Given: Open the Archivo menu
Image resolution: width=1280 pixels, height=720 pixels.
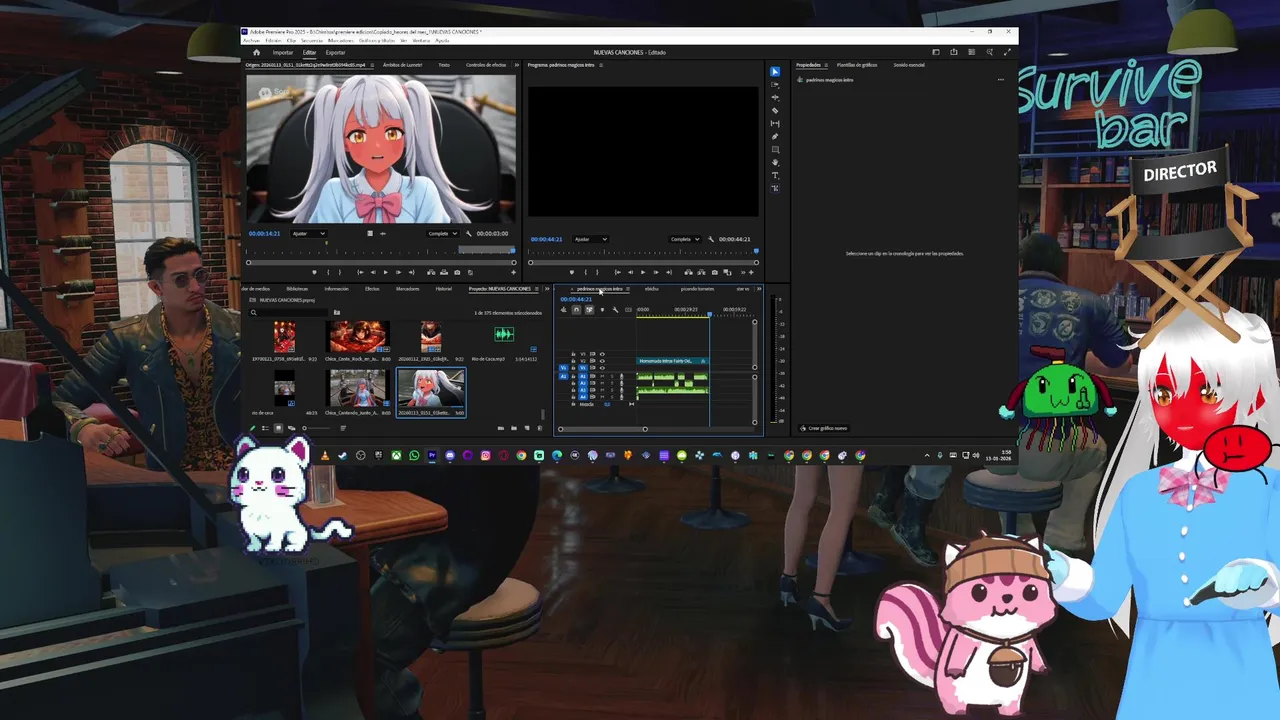Looking at the screenshot, I should pyautogui.click(x=249, y=40).
